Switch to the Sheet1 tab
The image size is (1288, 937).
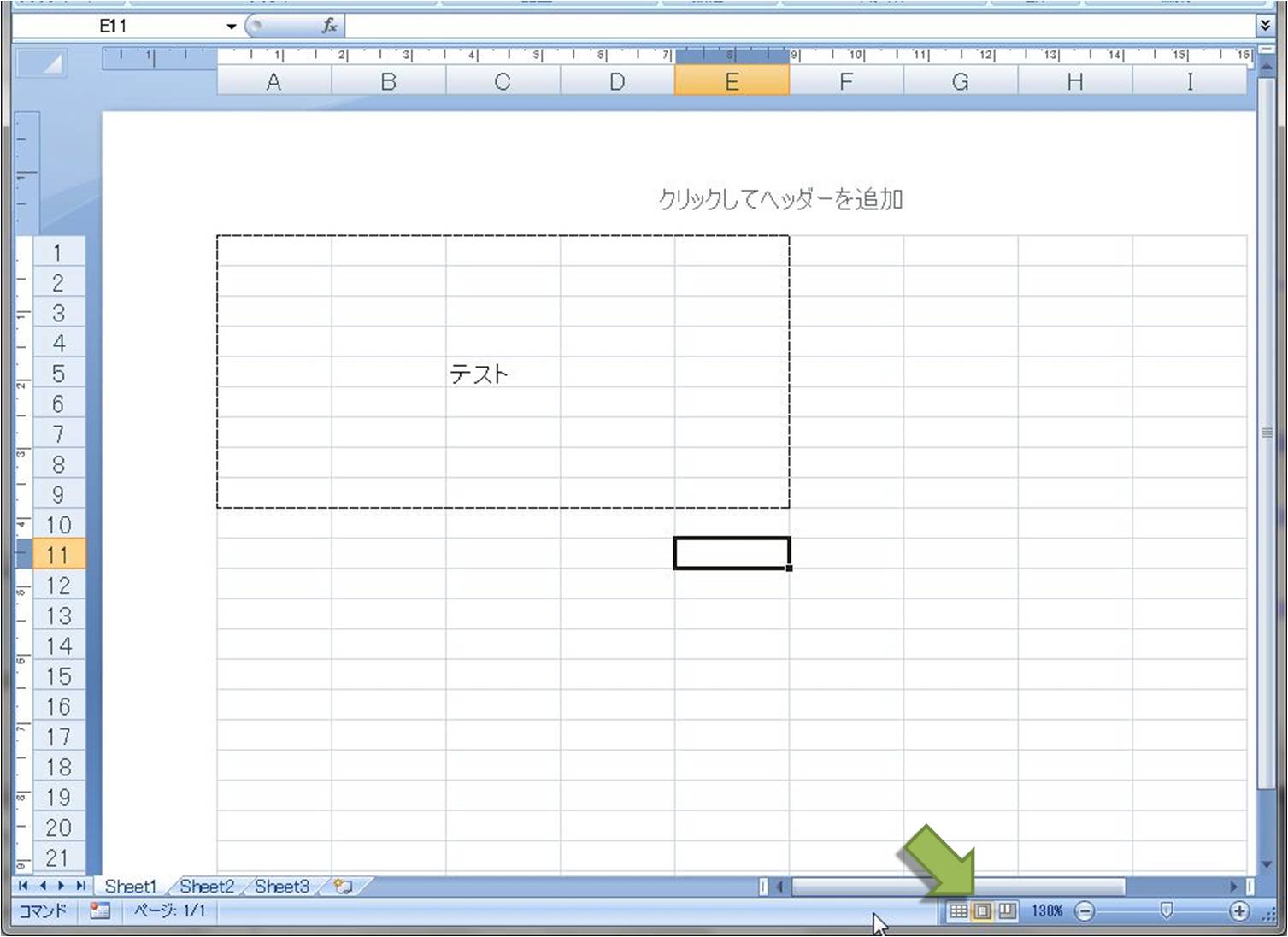point(130,887)
